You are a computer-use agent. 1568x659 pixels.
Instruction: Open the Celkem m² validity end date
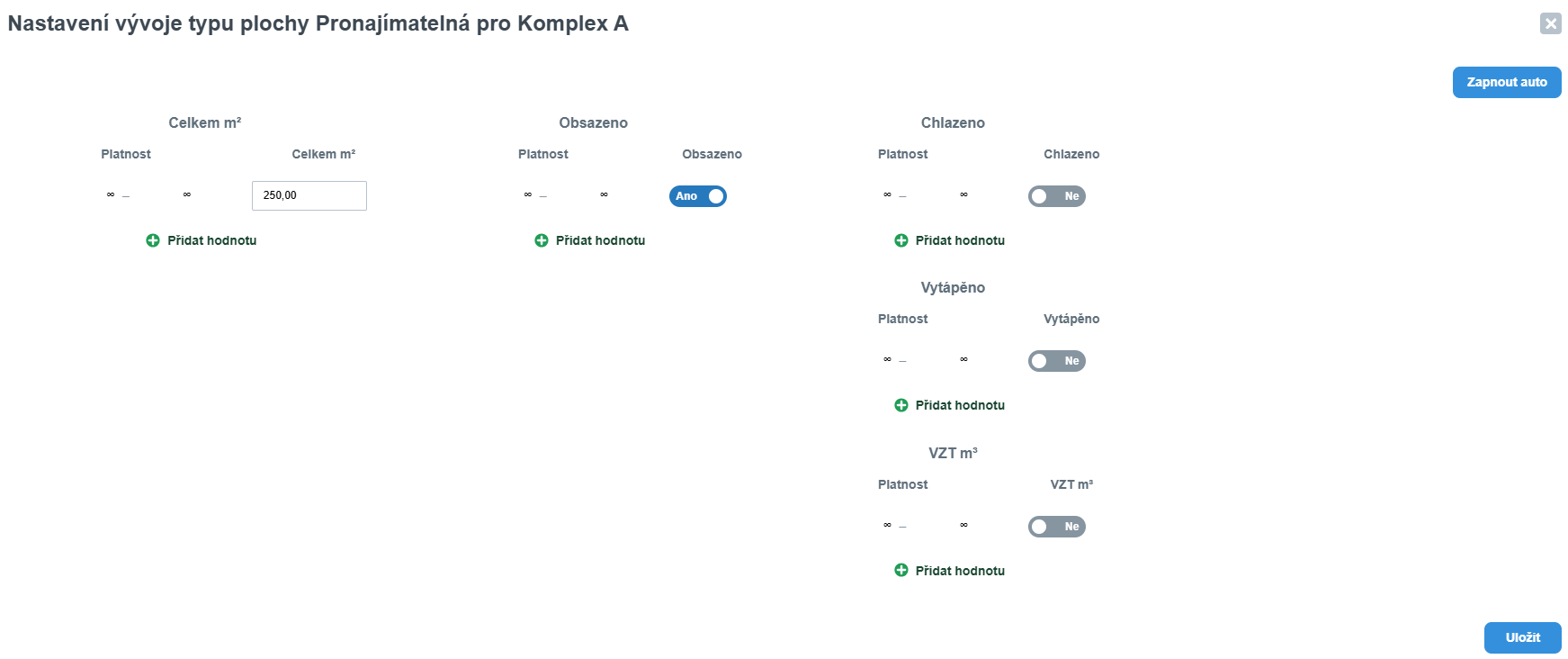(x=187, y=194)
